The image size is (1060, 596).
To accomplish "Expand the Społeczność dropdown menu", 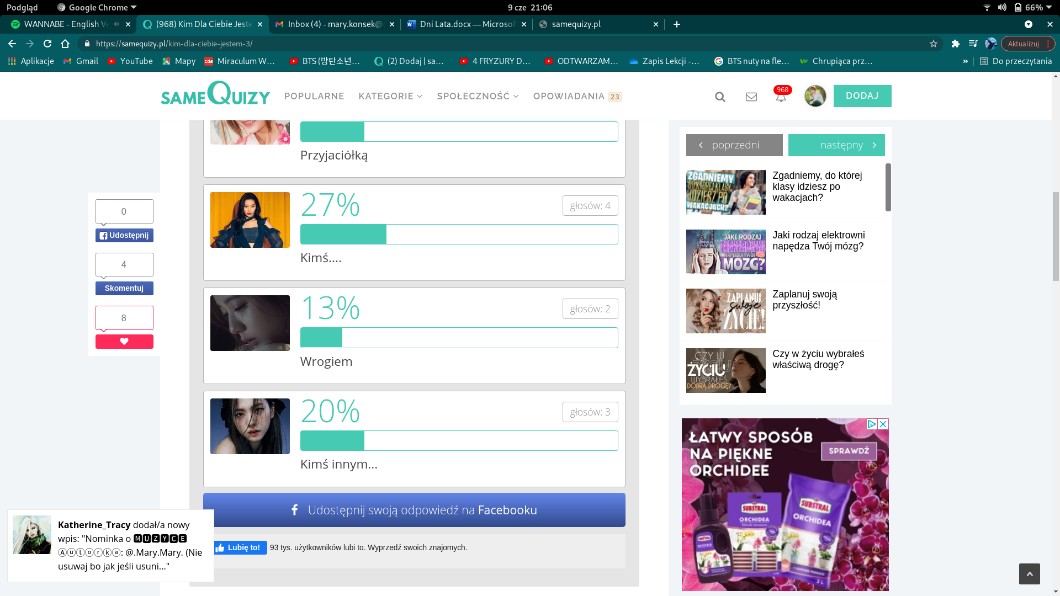I will point(477,96).
